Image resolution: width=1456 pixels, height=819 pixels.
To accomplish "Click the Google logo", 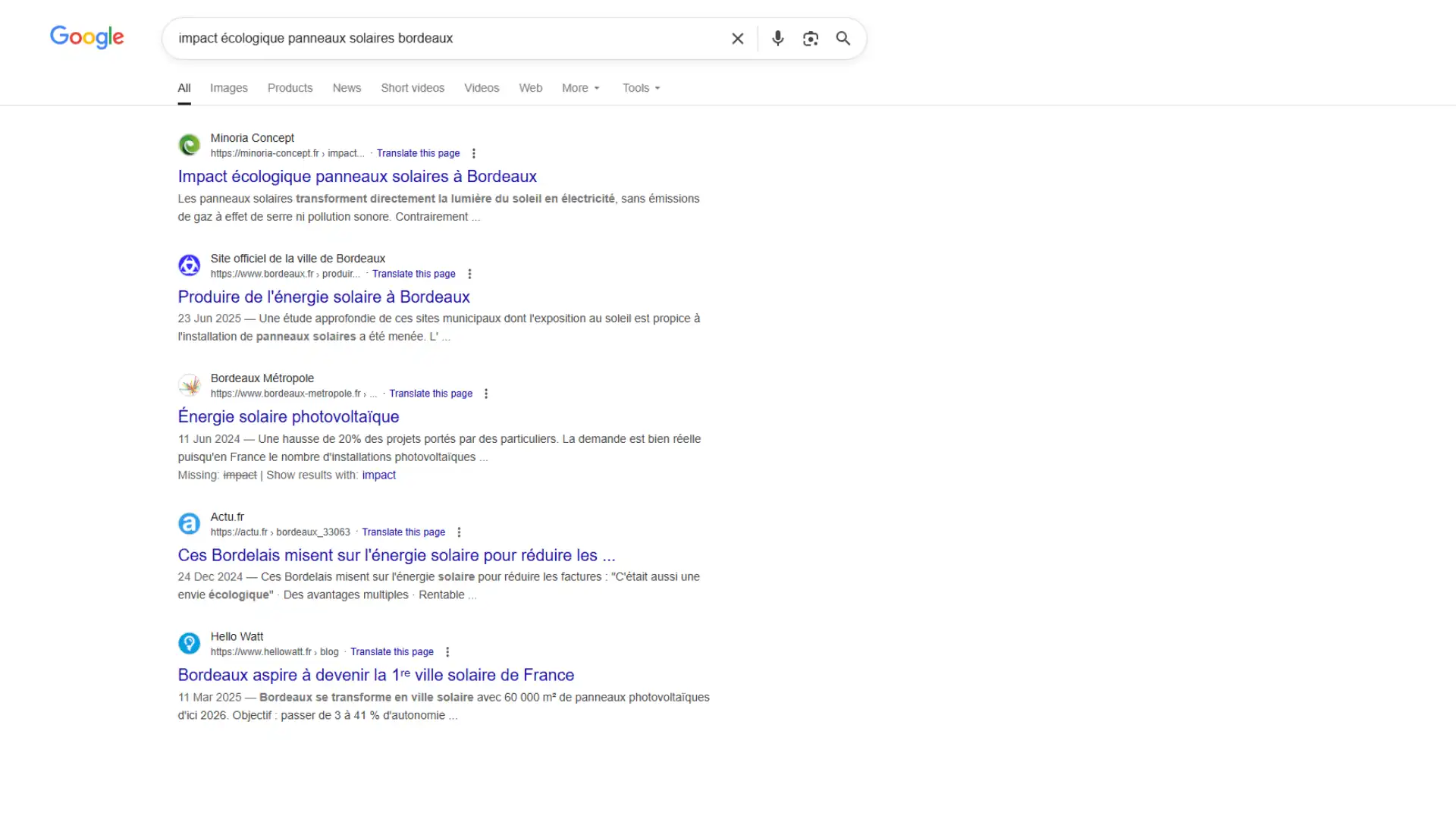I will [x=86, y=37].
